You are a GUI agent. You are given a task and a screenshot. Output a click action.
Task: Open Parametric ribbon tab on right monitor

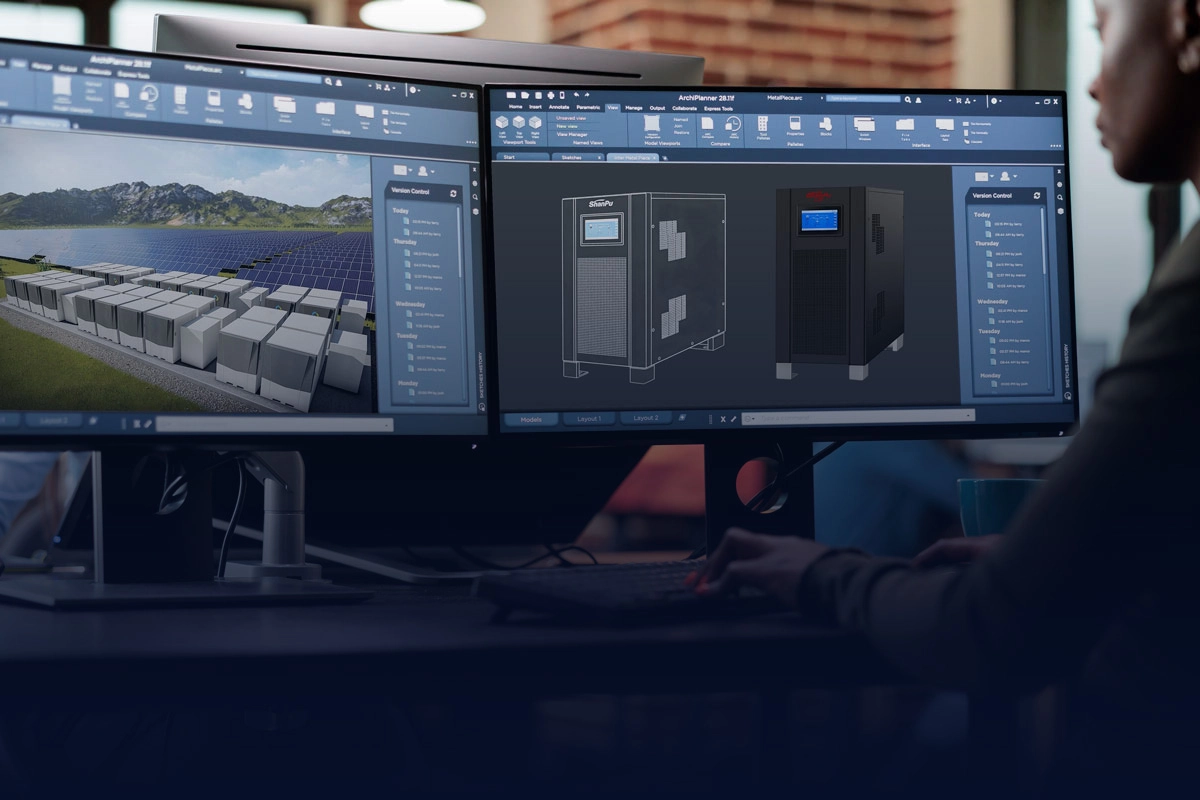588,107
